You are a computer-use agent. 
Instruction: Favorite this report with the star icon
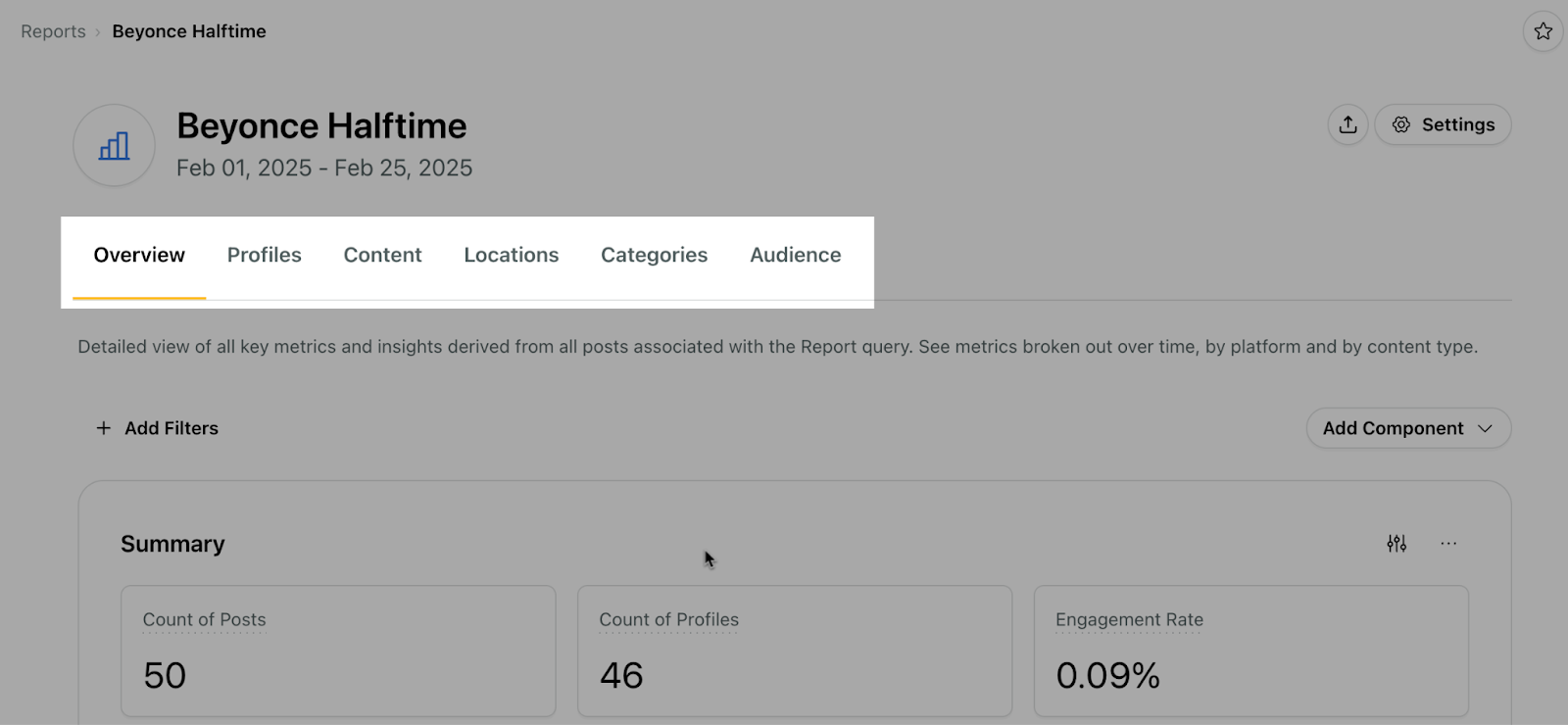pyautogui.click(x=1543, y=31)
